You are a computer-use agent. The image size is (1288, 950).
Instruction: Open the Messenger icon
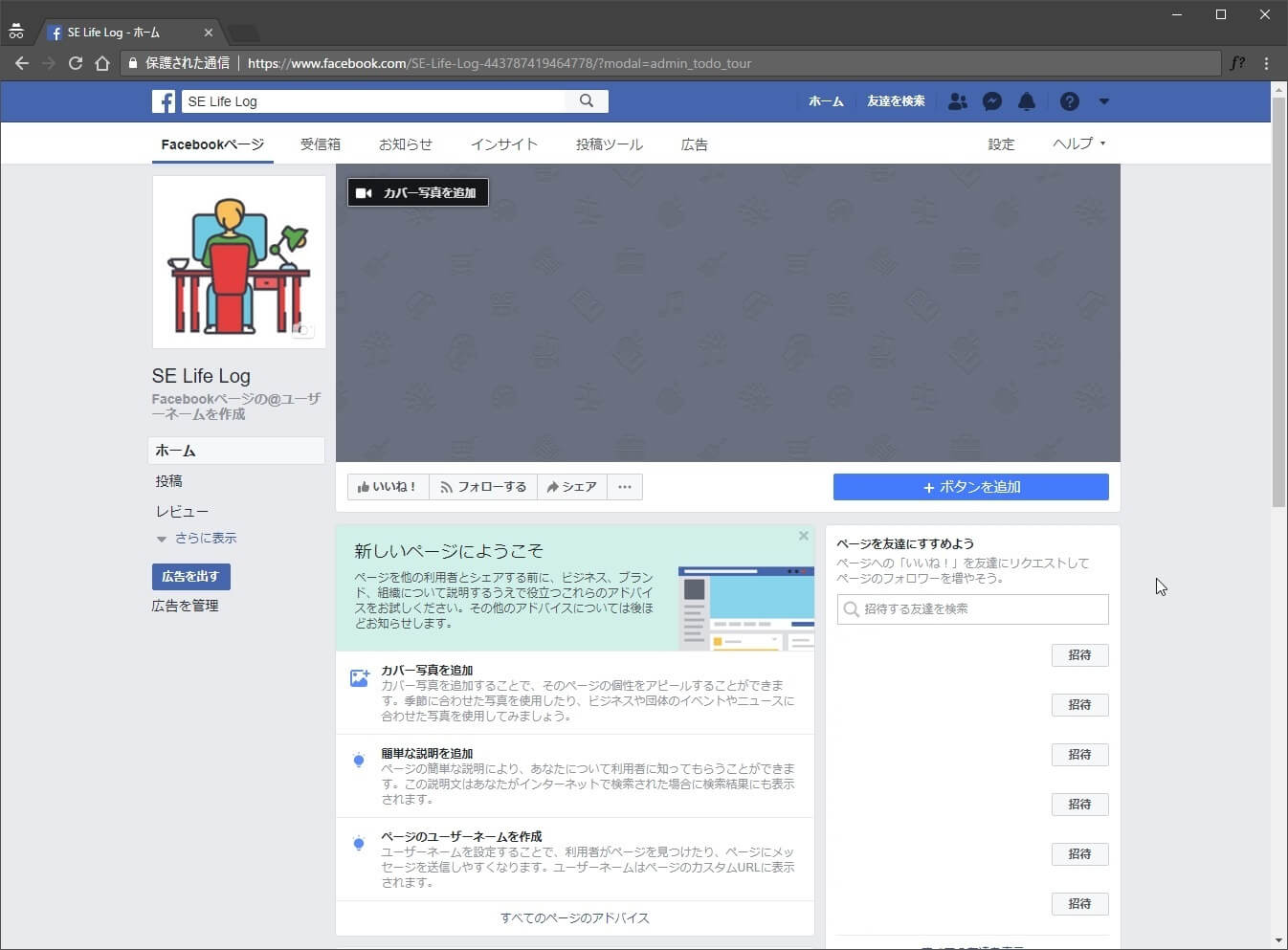pyautogui.click(x=992, y=101)
